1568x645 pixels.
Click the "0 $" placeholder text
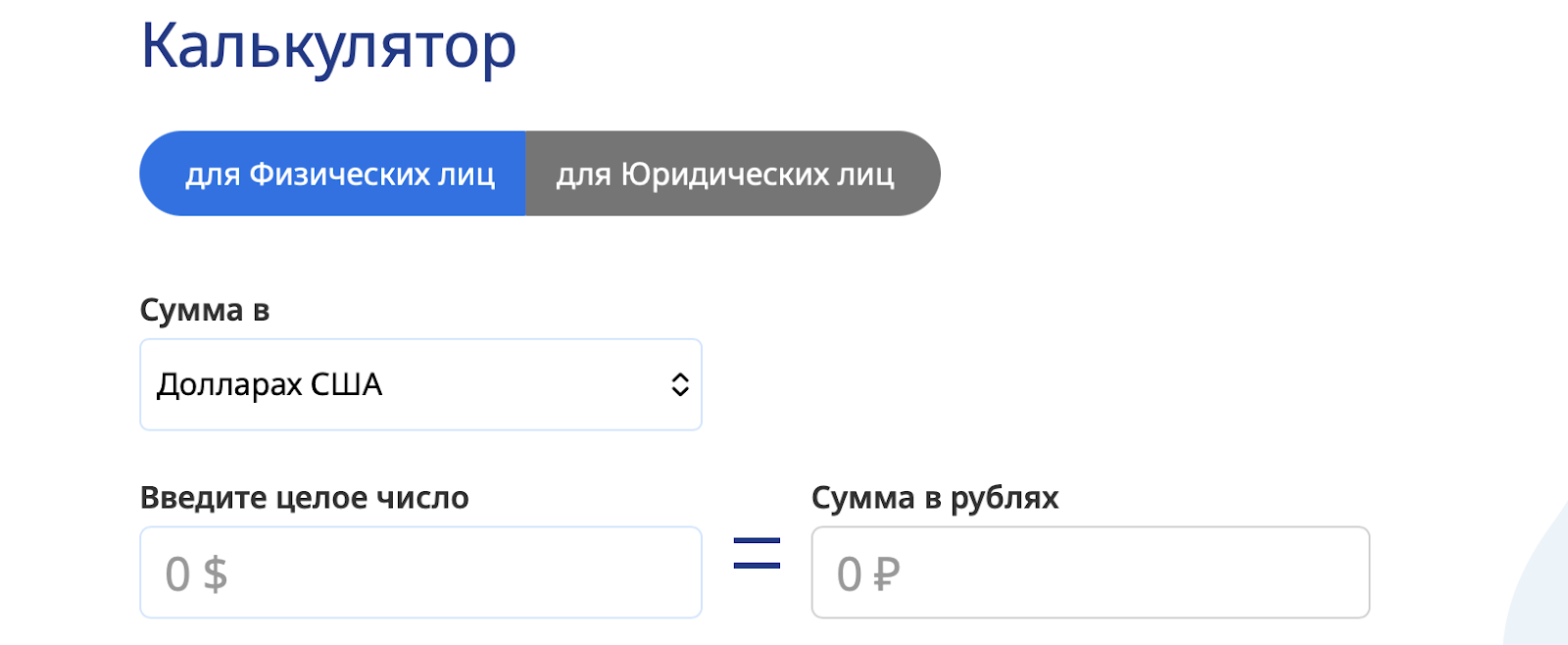(x=196, y=574)
